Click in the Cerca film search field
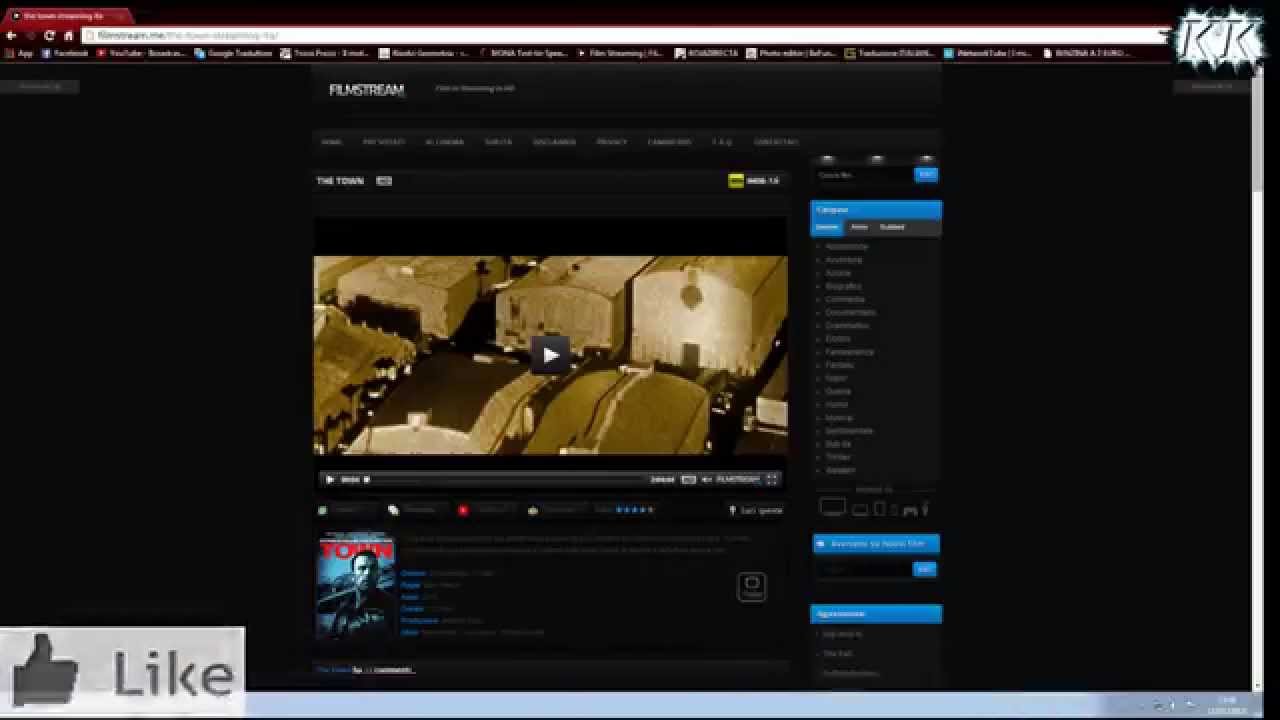 [862, 175]
